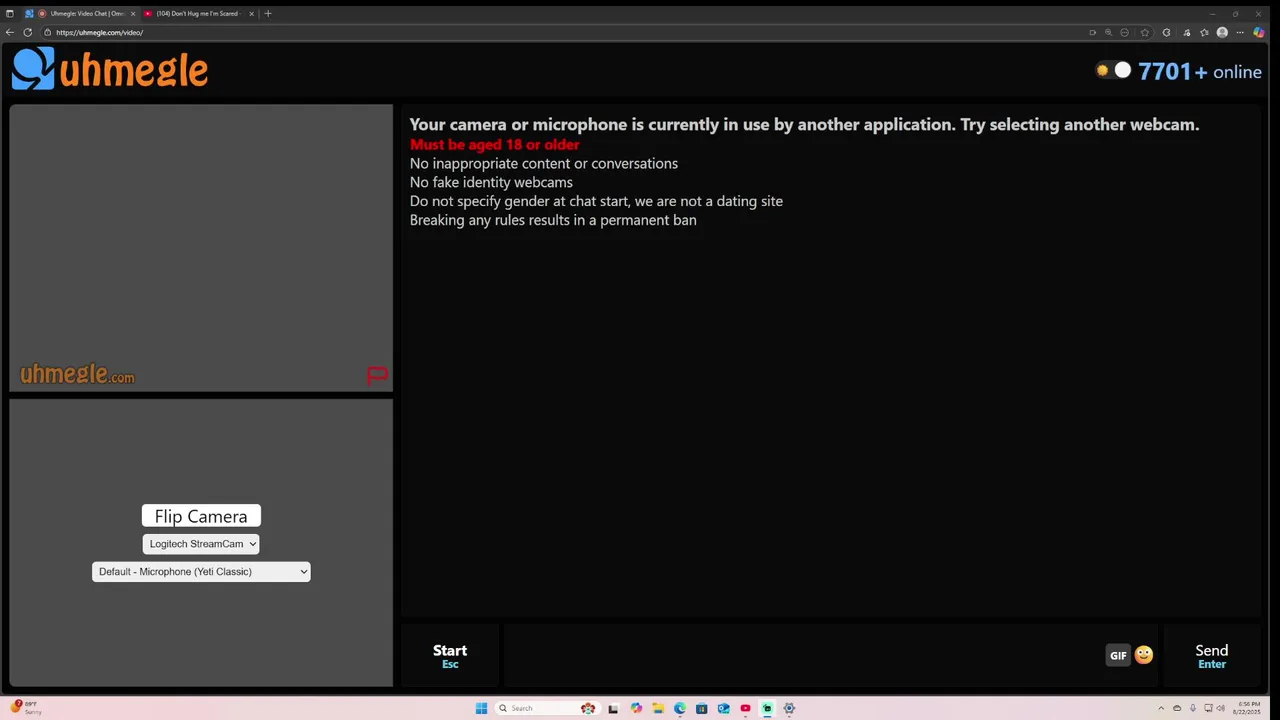Screen dimensions: 1280x720
Task: Add this page to favorites
Action: tap(1145, 32)
